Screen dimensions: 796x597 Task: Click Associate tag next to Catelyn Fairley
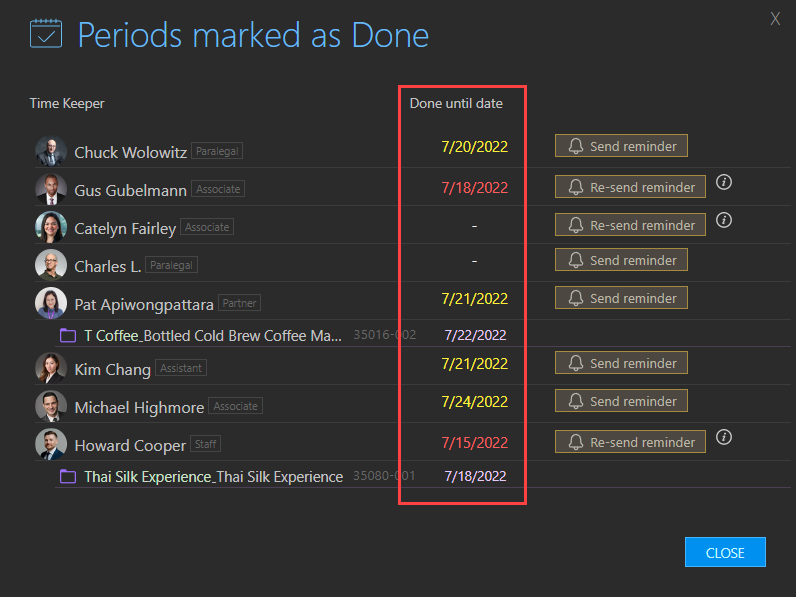coord(207,227)
